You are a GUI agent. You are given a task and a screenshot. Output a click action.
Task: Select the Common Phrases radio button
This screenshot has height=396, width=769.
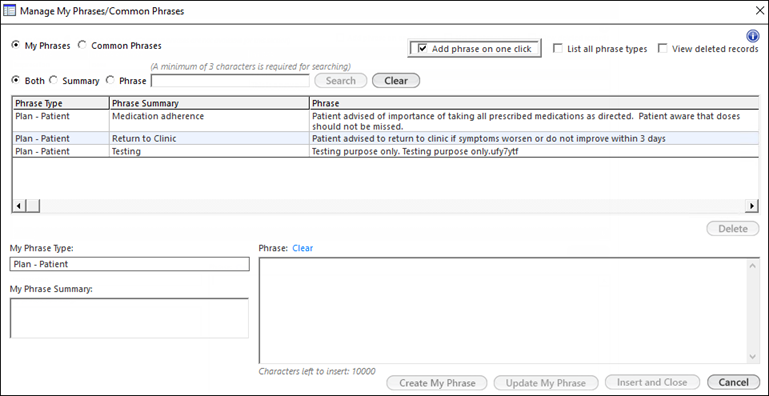click(x=82, y=46)
